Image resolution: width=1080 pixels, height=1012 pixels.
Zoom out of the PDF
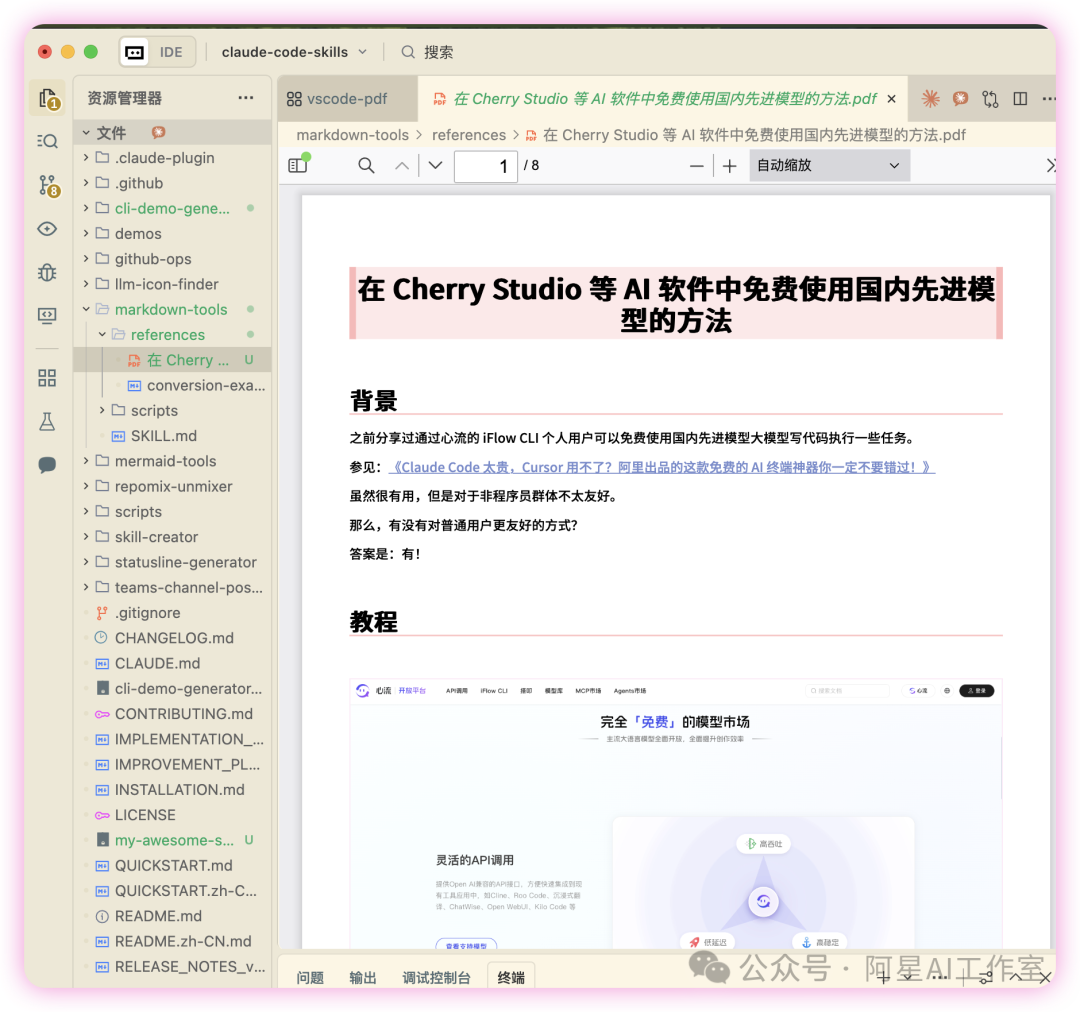(696, 166)
